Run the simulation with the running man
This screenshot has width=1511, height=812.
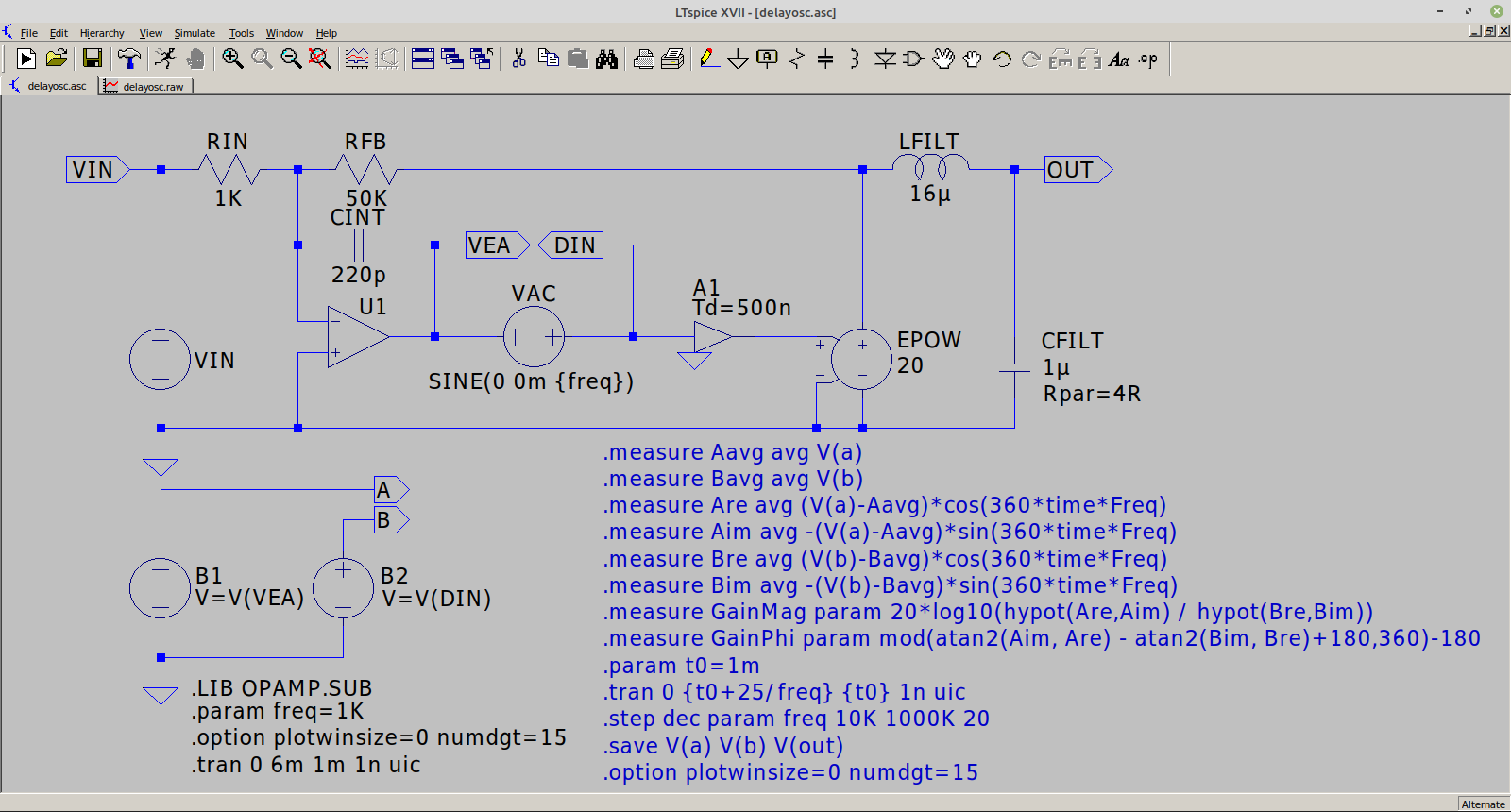[x=165, y=59]
